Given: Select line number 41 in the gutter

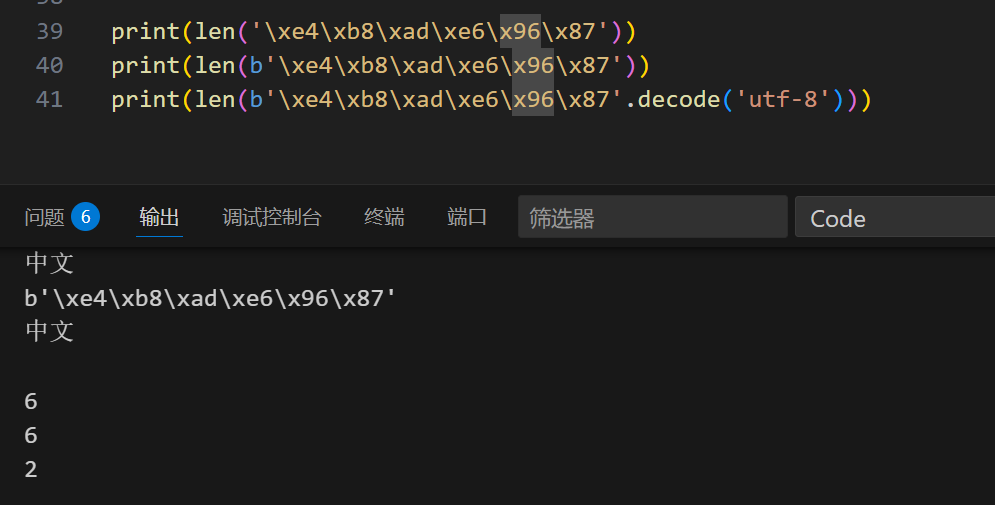Looking at the screenshot, I should pyautogui.click(x=49, y=100).
